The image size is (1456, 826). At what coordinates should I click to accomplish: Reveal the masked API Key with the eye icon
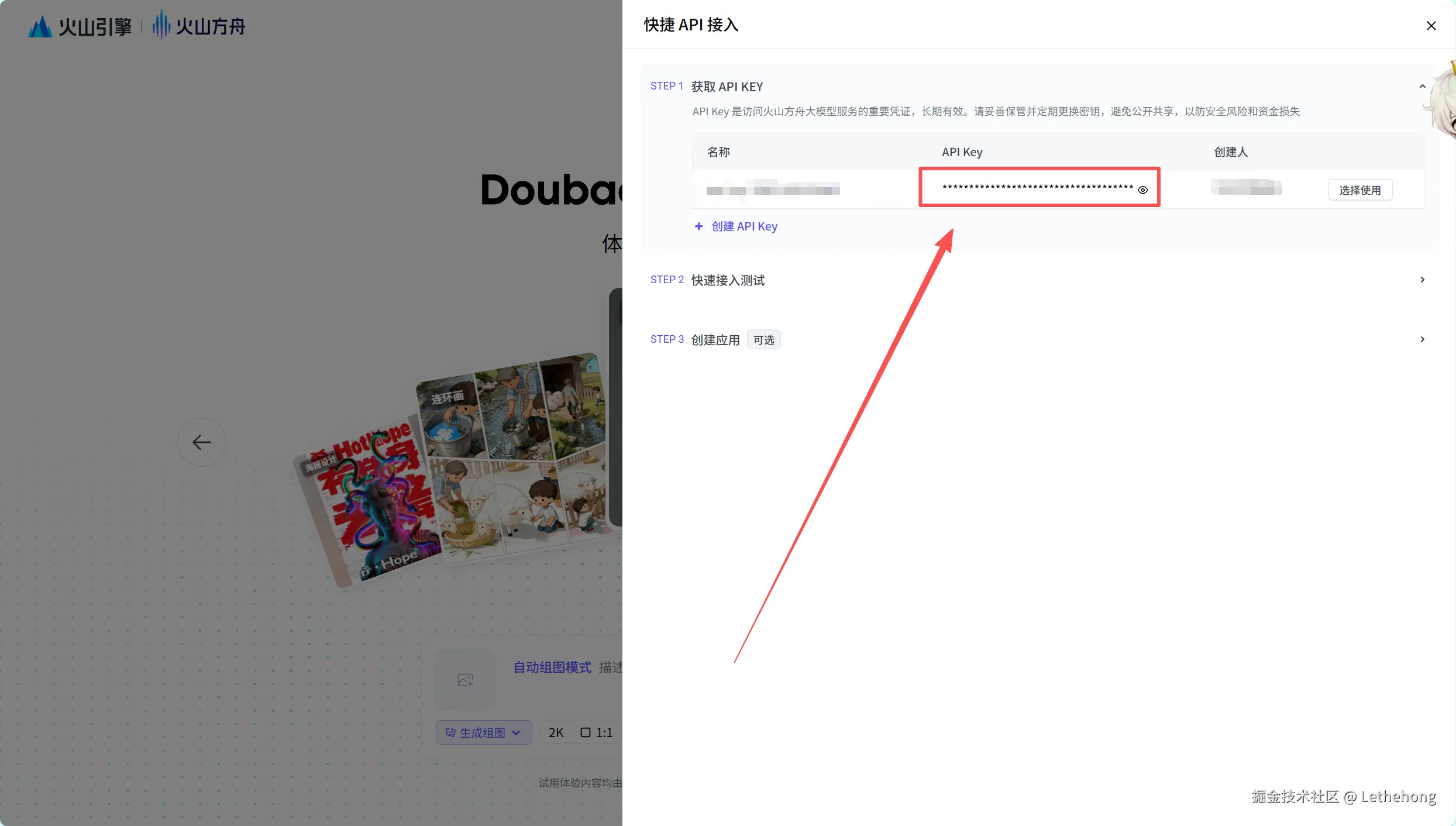point(1142,190)
